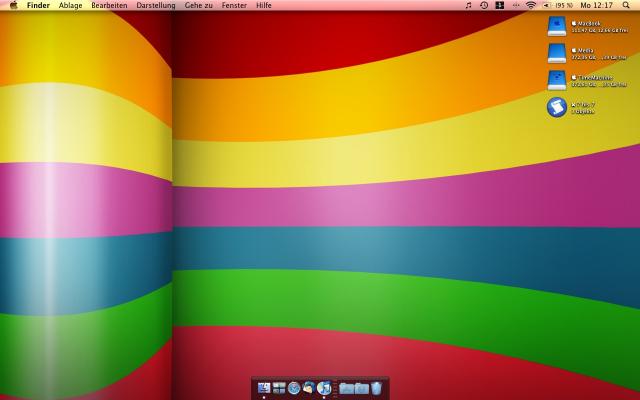640x400 pixels.
Task: Select the MacBook drive icon on desktop
Action: [x=557, y=26]
